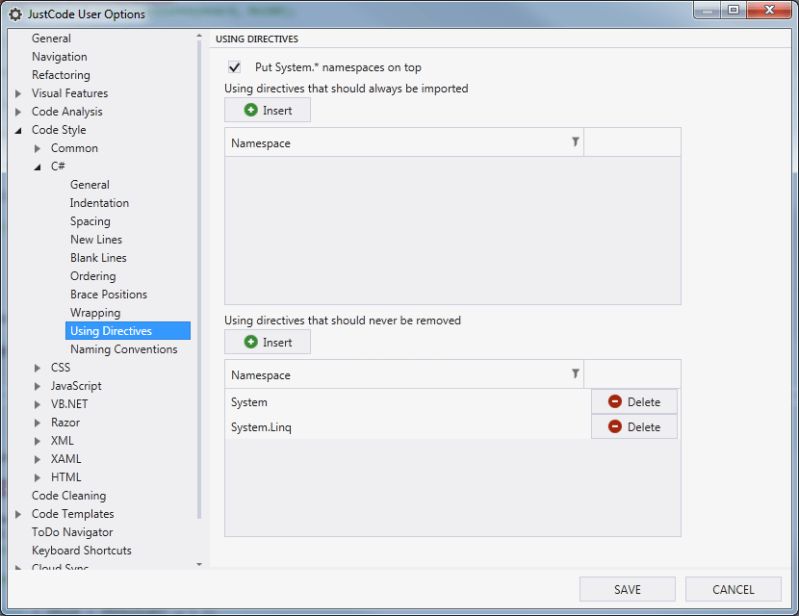This screenshot has height=616, width=799.
Task: Toggle Put System.* namespaces on top checkbox
Action: click(234, 67)
